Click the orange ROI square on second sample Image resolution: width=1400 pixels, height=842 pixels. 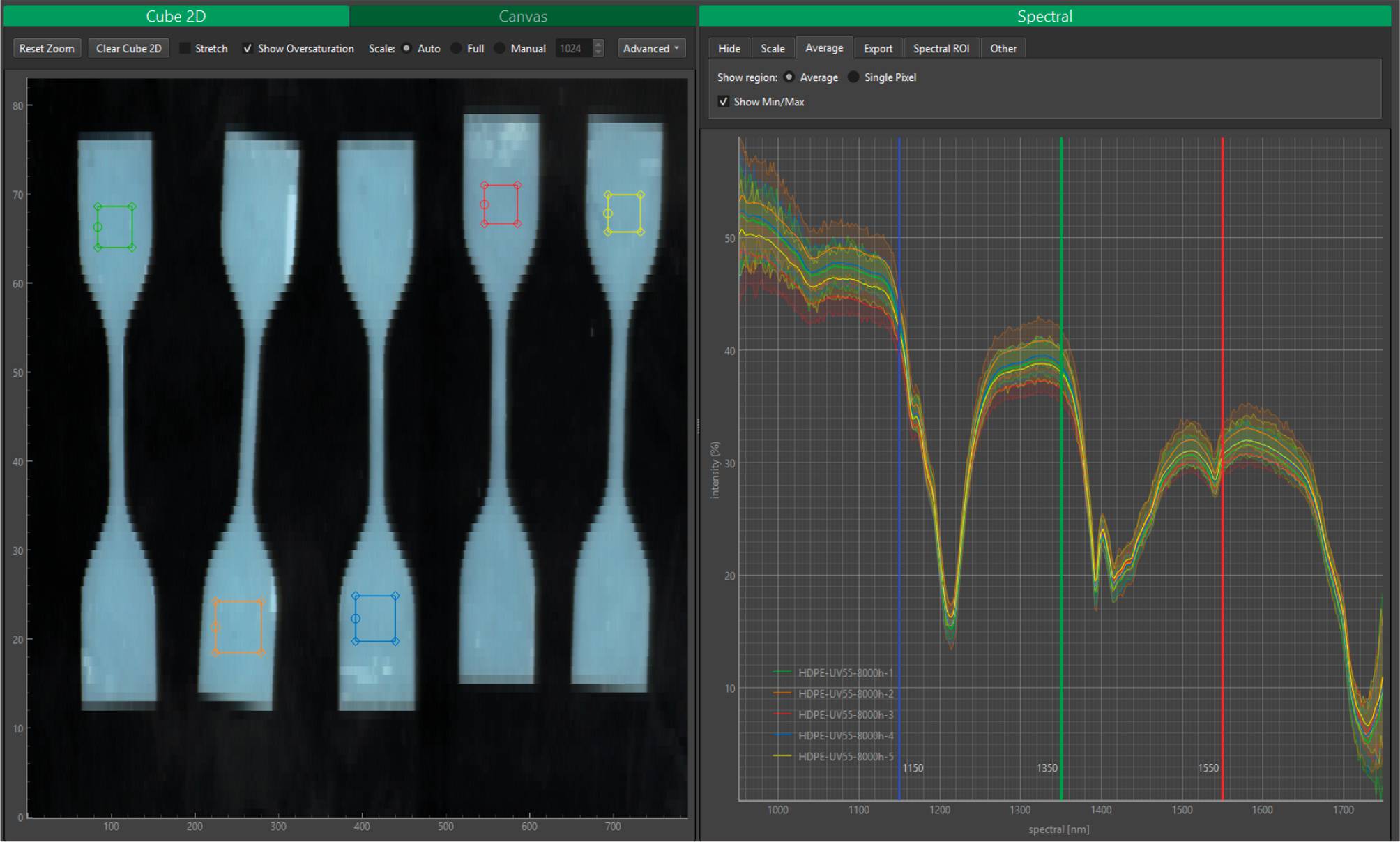[x=238, y=627]
